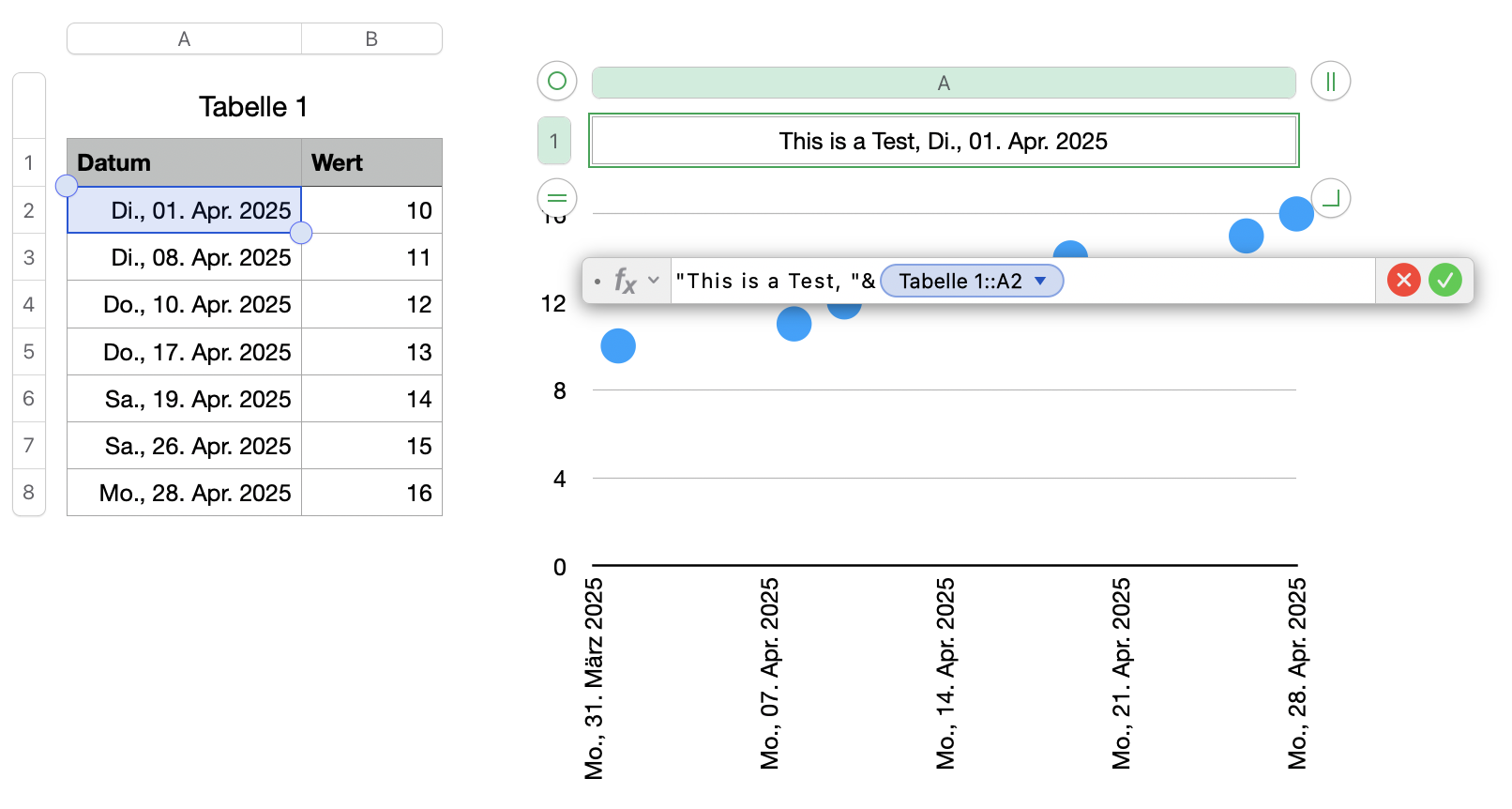Click the Tabelle 1 table title

click(253, 107)
